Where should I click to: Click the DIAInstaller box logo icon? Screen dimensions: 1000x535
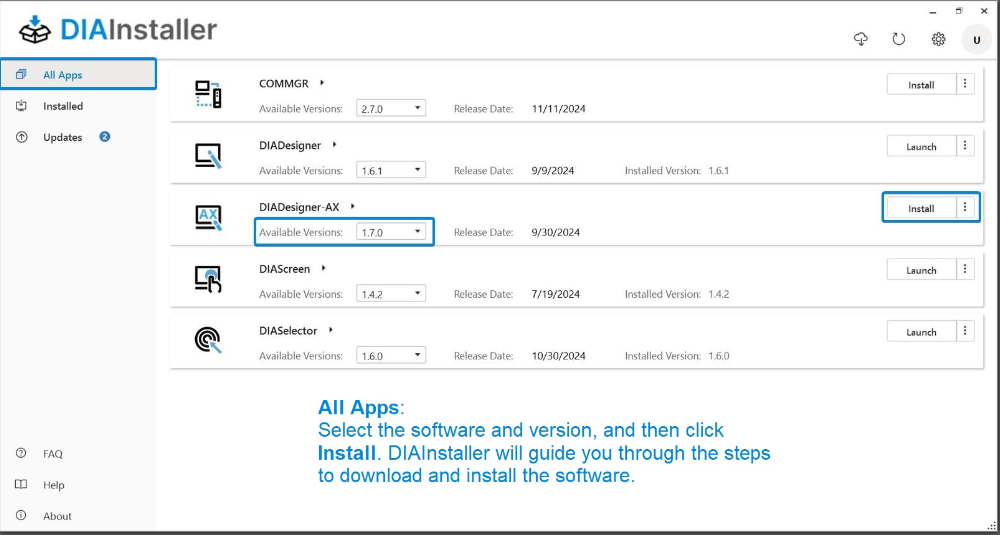[x=35, y=29]
